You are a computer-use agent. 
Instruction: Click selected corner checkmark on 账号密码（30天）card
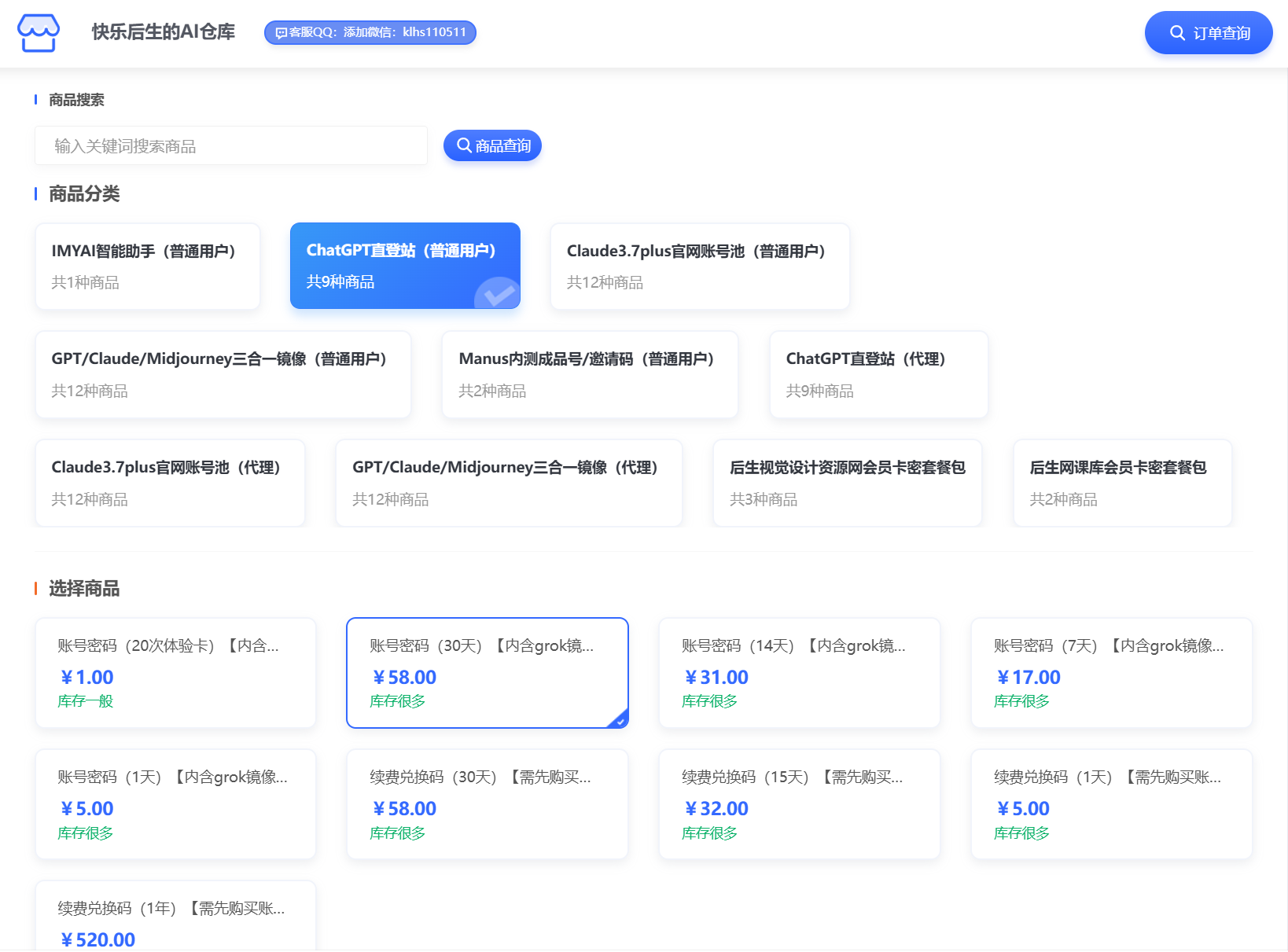click(620, 720)
